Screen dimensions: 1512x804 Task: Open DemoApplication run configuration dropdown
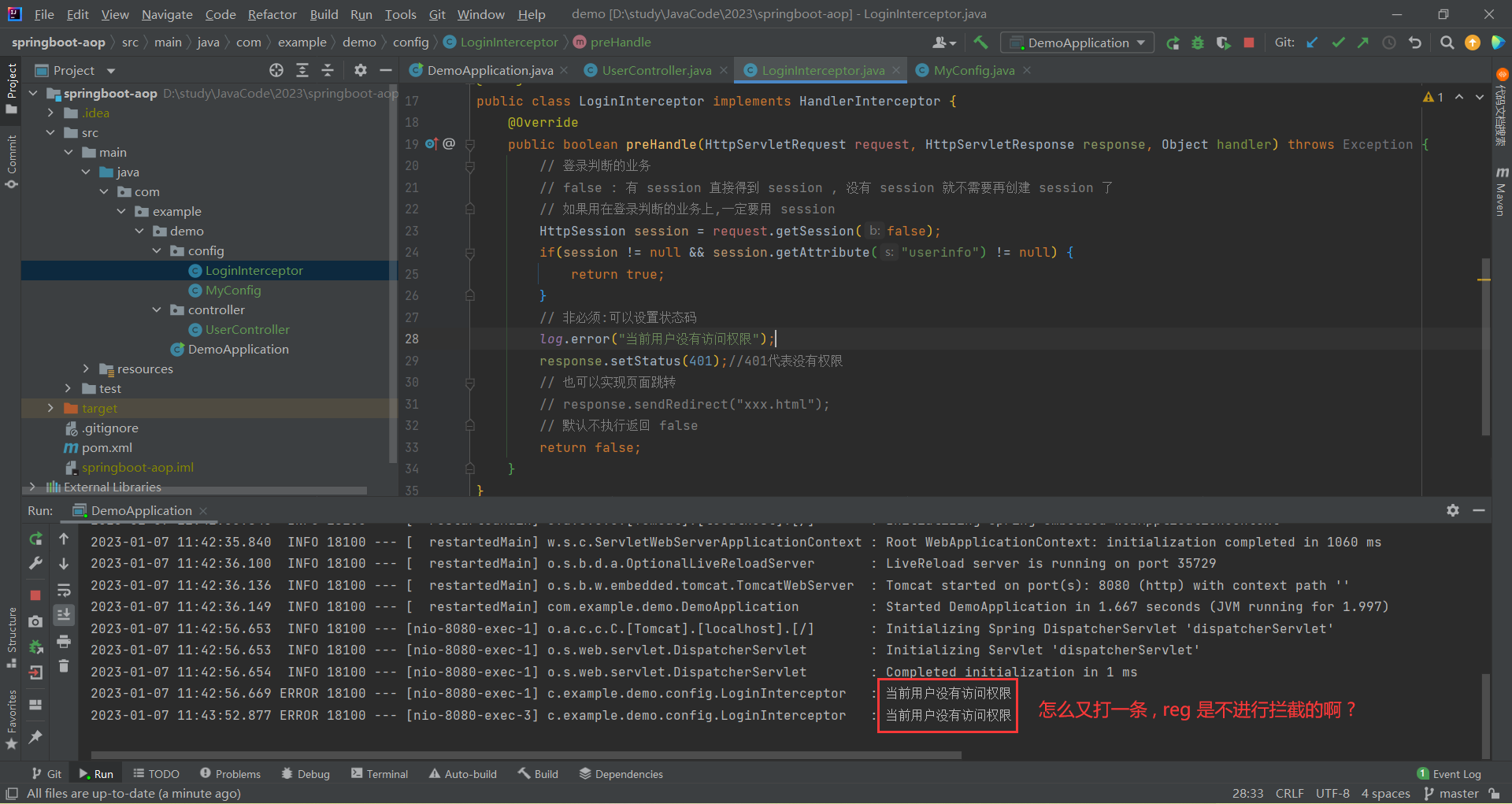click(1077, 43)
